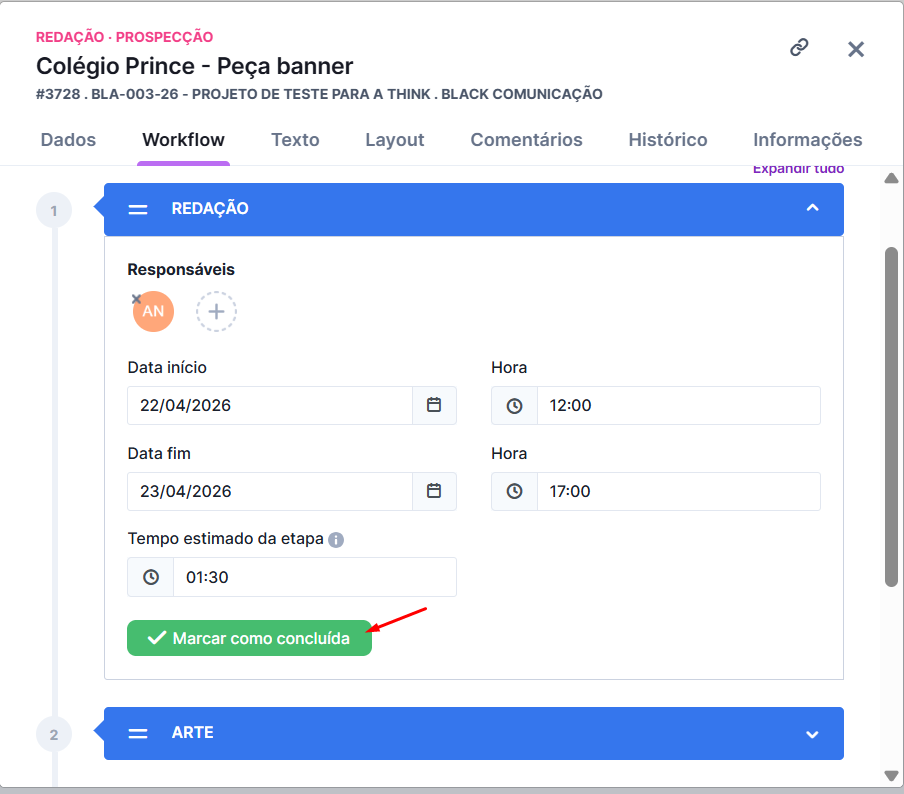The height and width of the screenshot is (794, 904).
Task: Switch to the Texto tab
Action: click(295, 140)
